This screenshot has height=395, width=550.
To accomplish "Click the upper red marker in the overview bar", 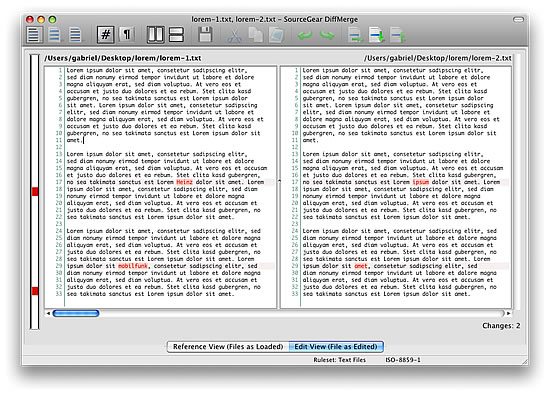I will [x=35, y=192].
